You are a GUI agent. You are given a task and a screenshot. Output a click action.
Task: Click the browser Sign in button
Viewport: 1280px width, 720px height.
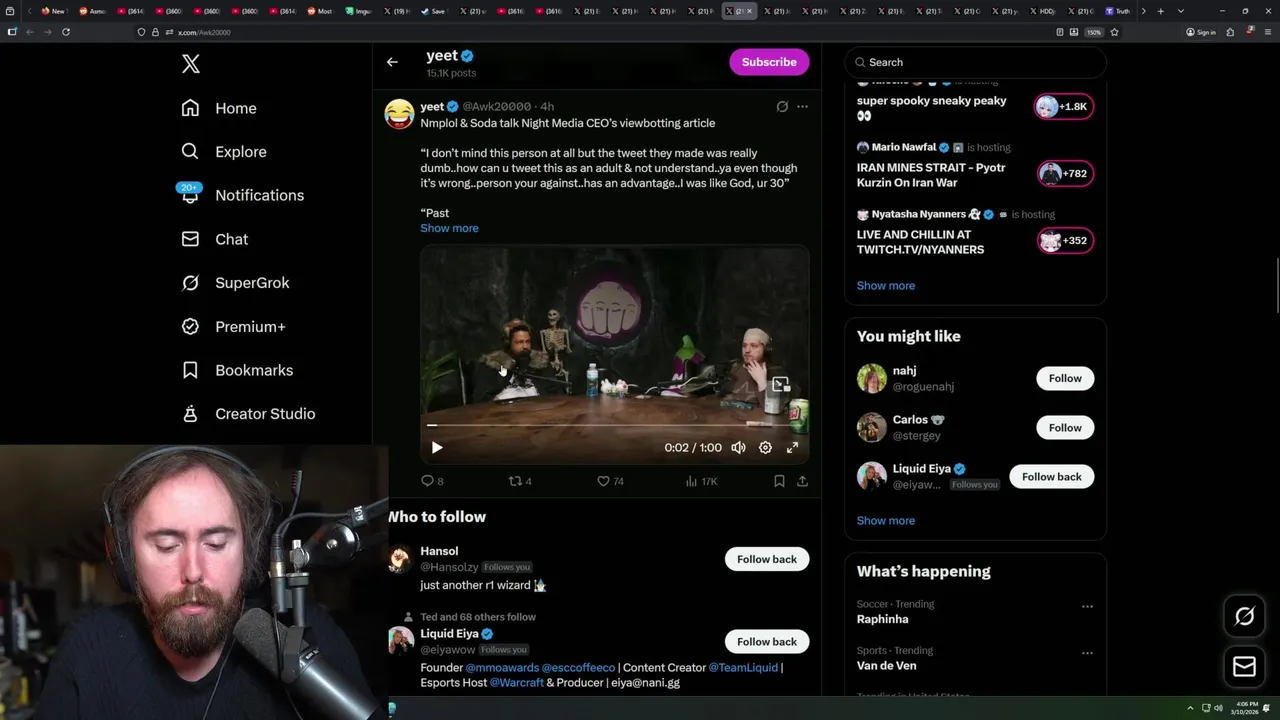[x=1201, y=32]
